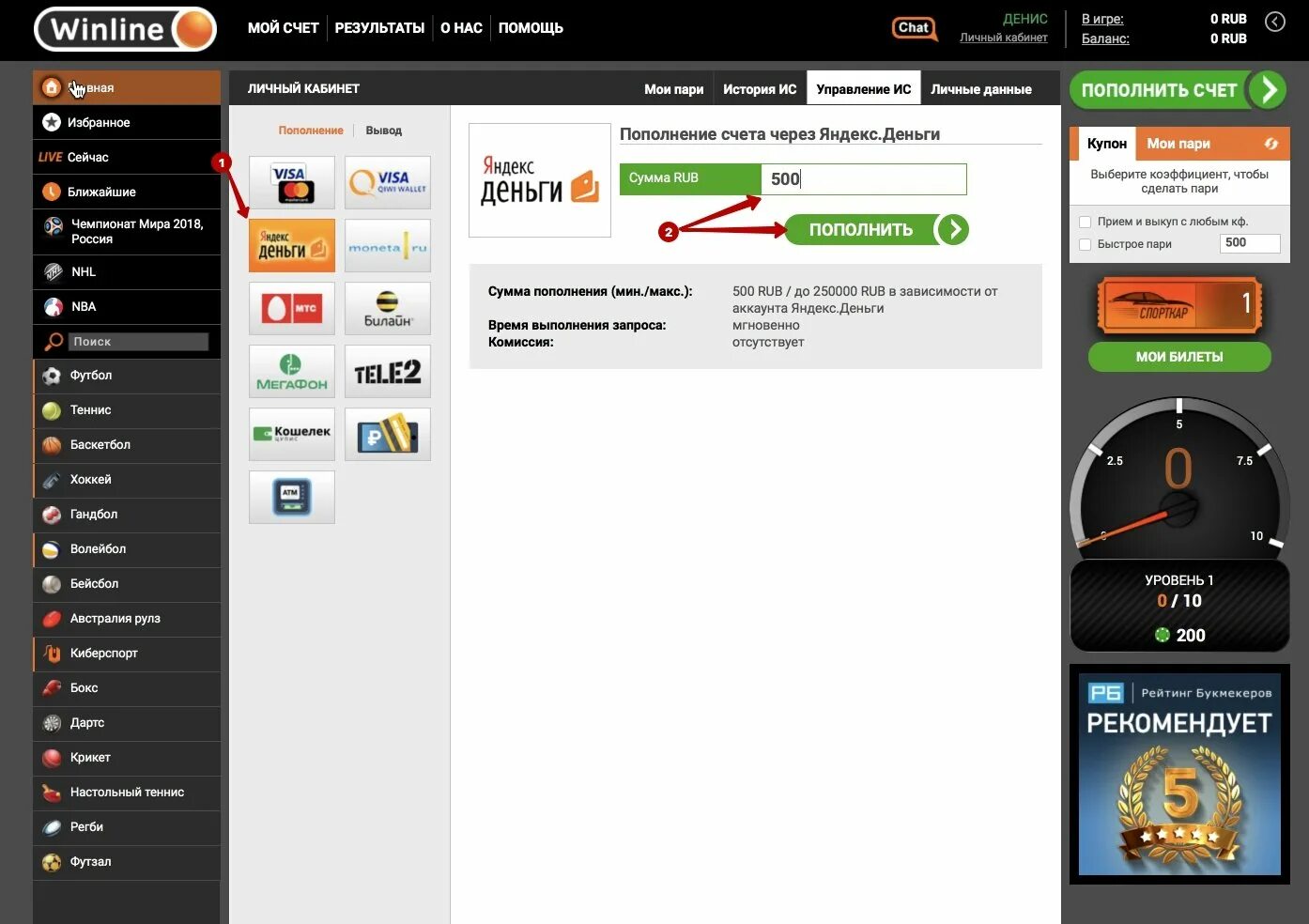Switch to Личные данные tab
This screenshot has width=1309, height=924.
pyautogui.click(x=981, y=89)
